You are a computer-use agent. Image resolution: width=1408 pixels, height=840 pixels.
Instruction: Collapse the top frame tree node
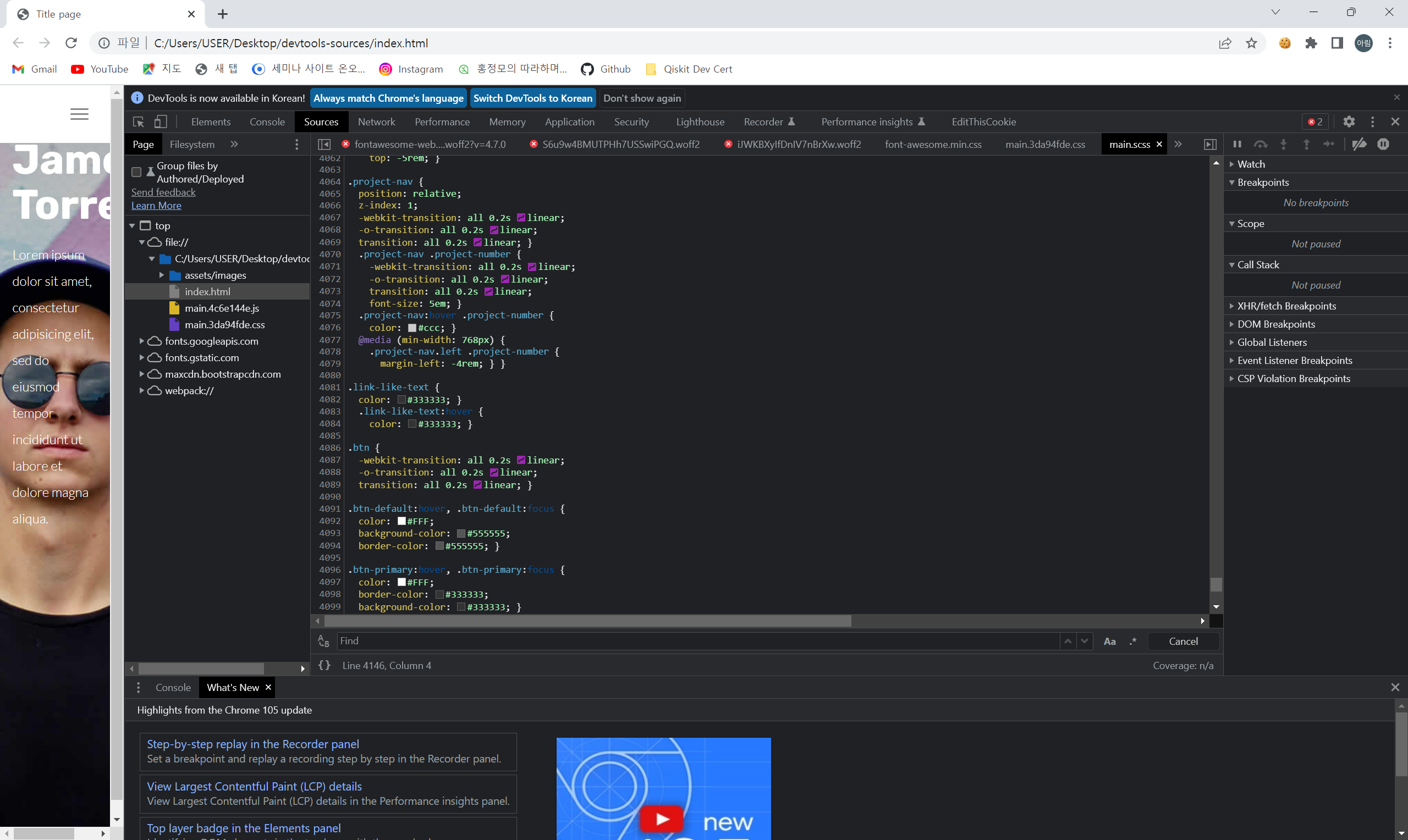133,225
